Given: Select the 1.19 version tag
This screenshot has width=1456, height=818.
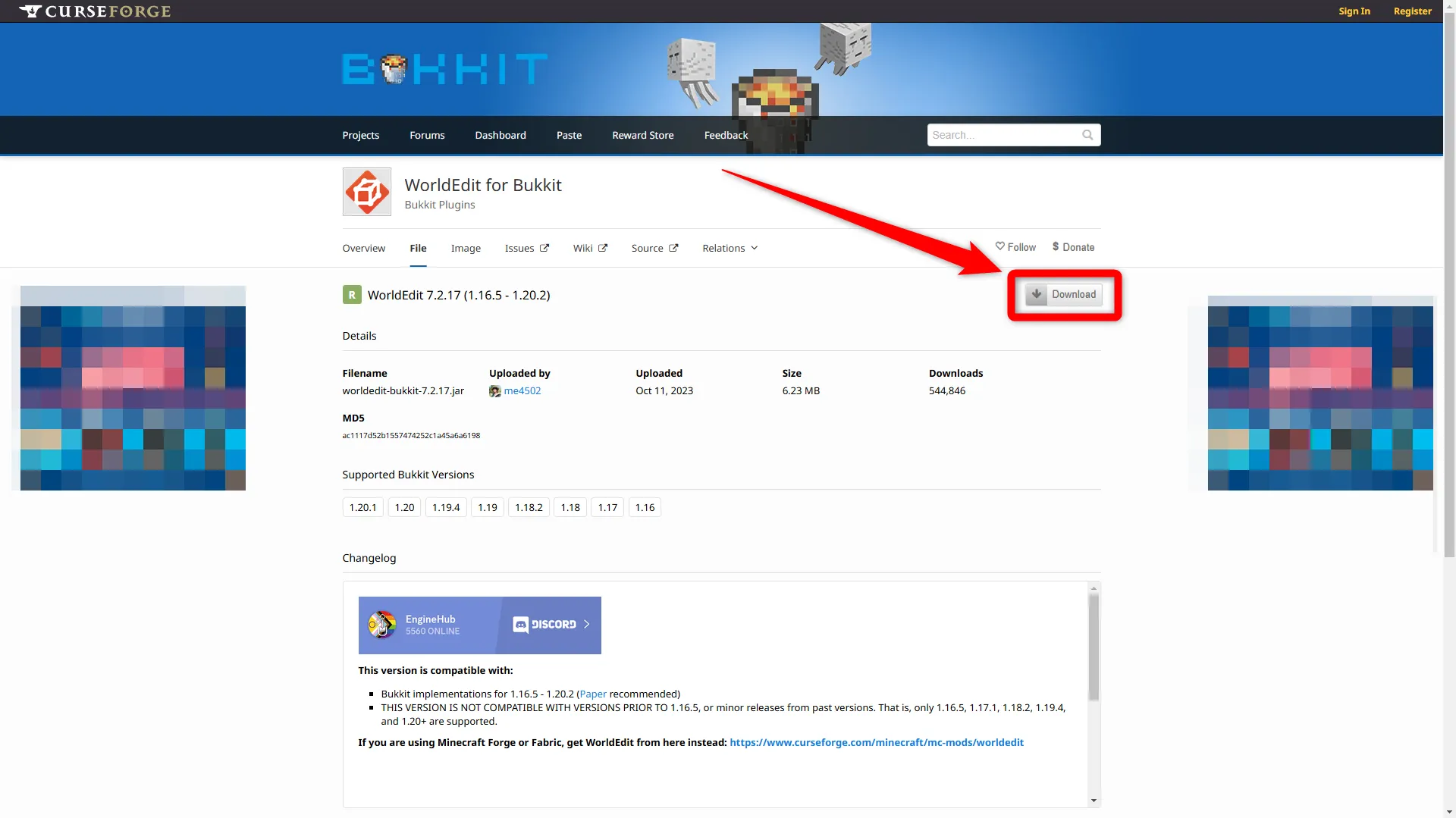Looking at the screenshot, I should (488, 507).
